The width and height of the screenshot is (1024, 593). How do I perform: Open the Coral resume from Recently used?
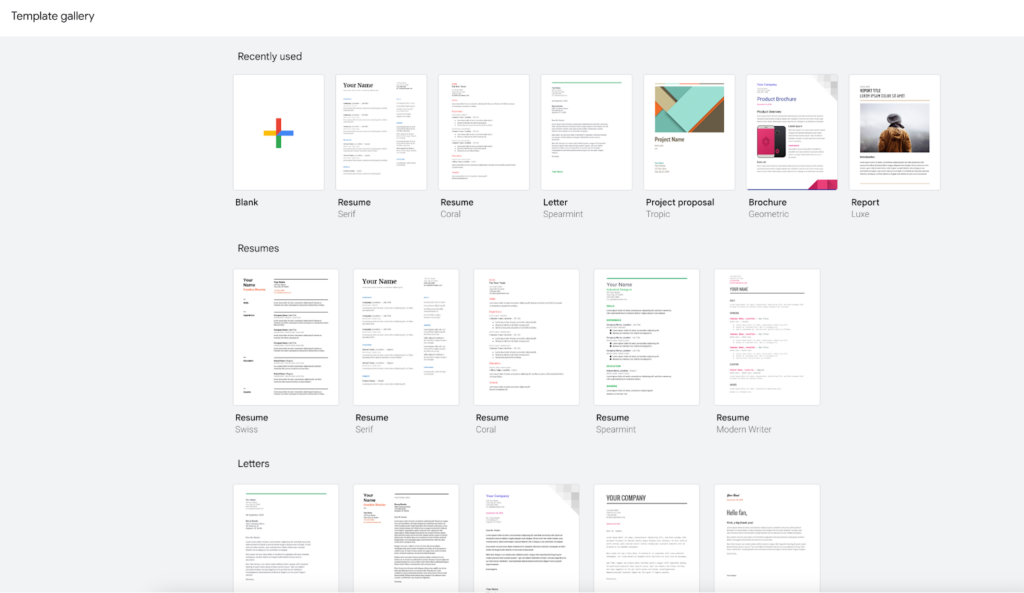pyautogui.click(x=483, y=131)
